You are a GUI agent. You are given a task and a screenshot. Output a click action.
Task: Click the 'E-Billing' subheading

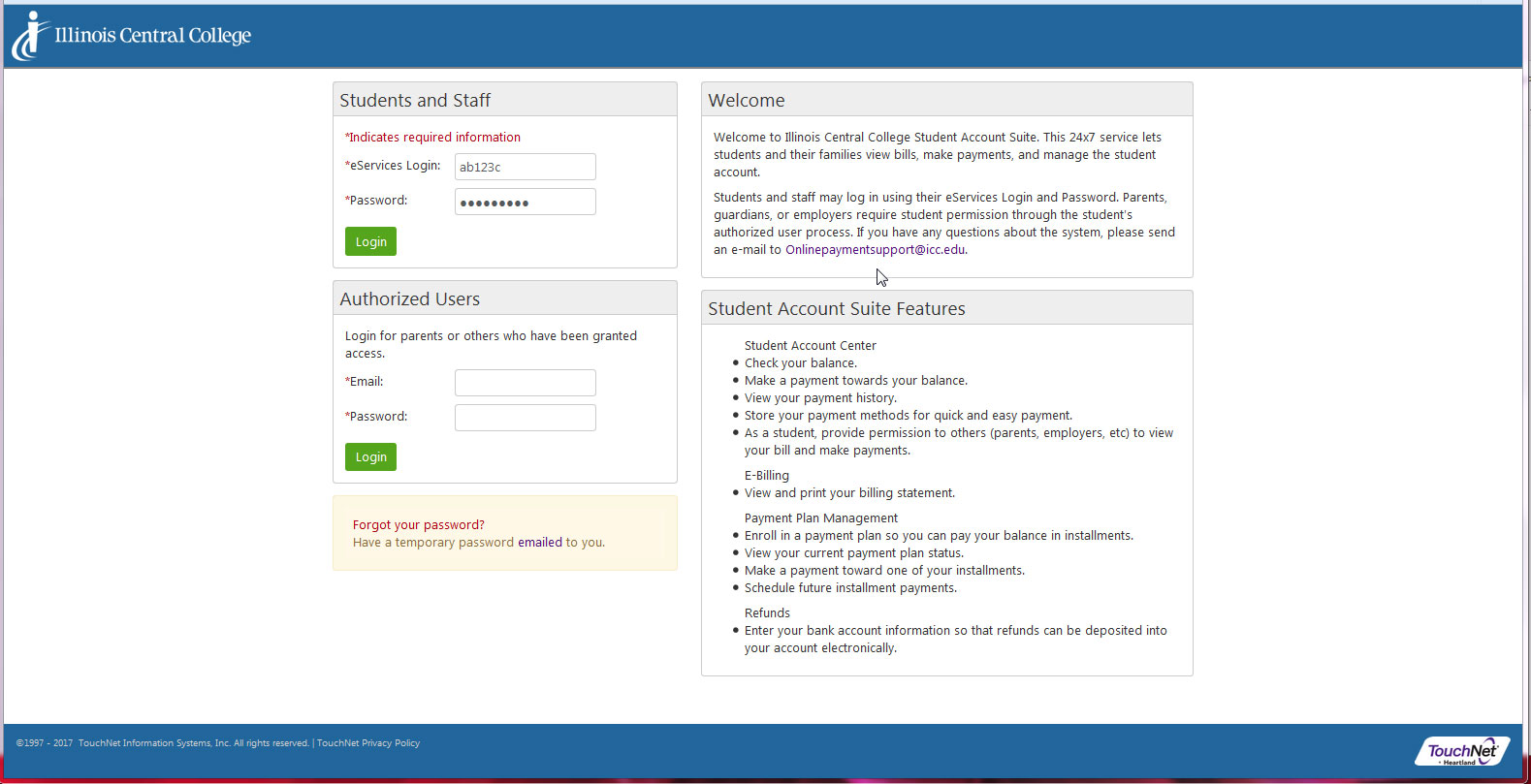tap(767, 476)
